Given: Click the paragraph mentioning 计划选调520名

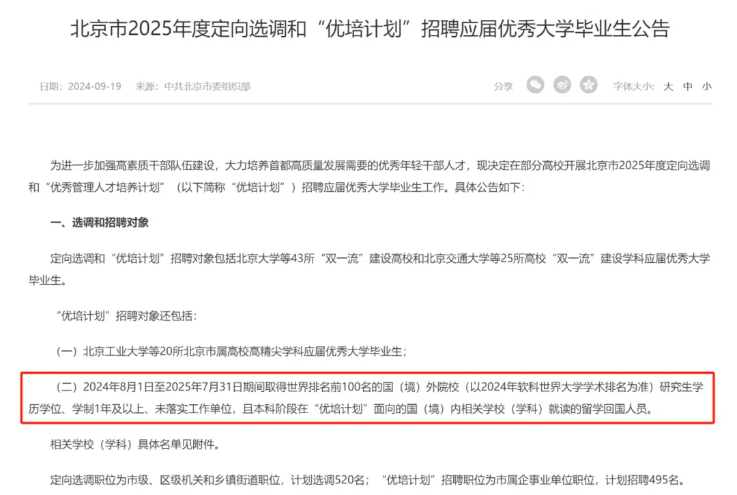Looking at the screenshot, I should point(367,480).
